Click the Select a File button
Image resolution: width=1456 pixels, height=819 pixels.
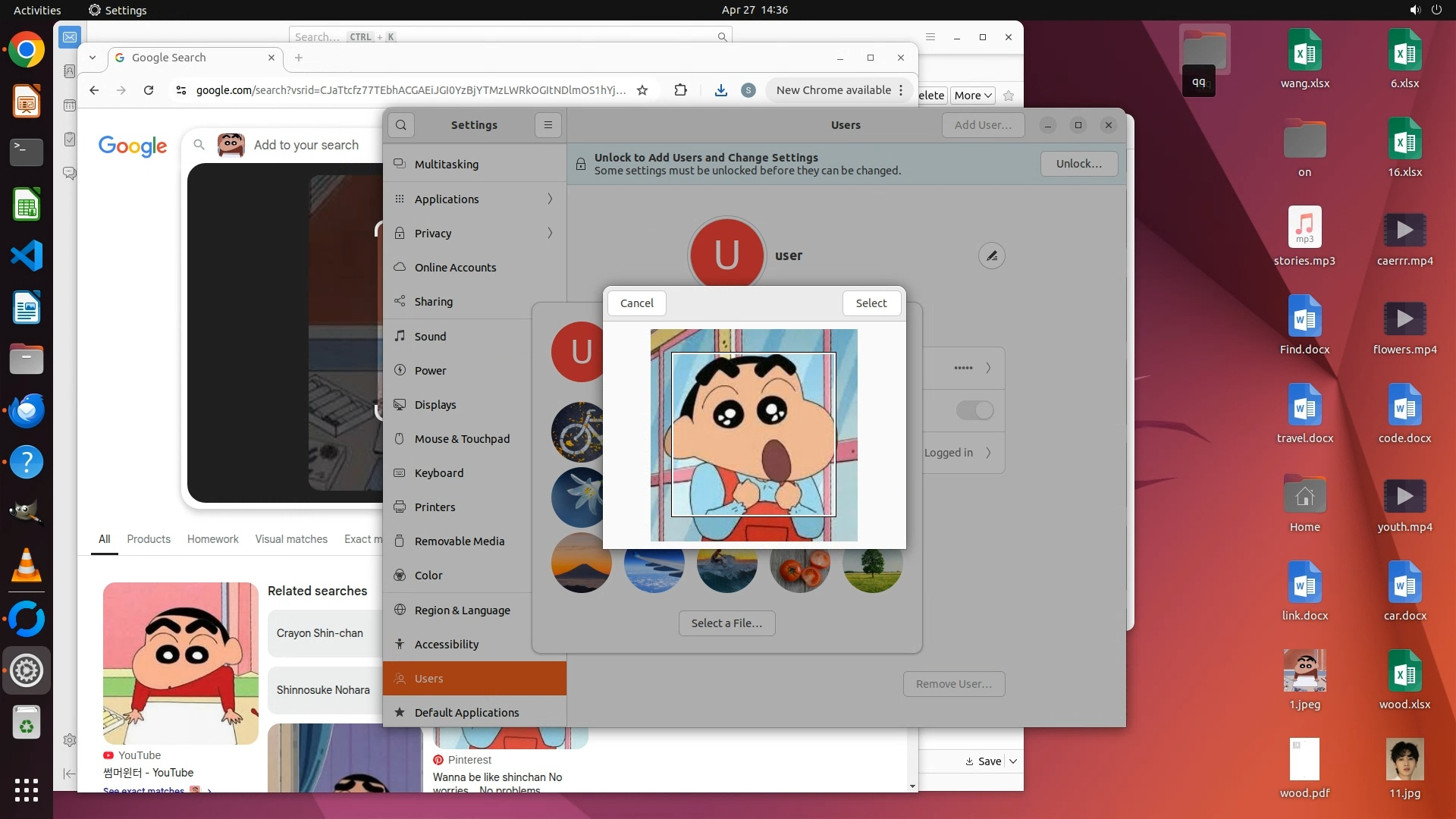click(x=726, y=623)
